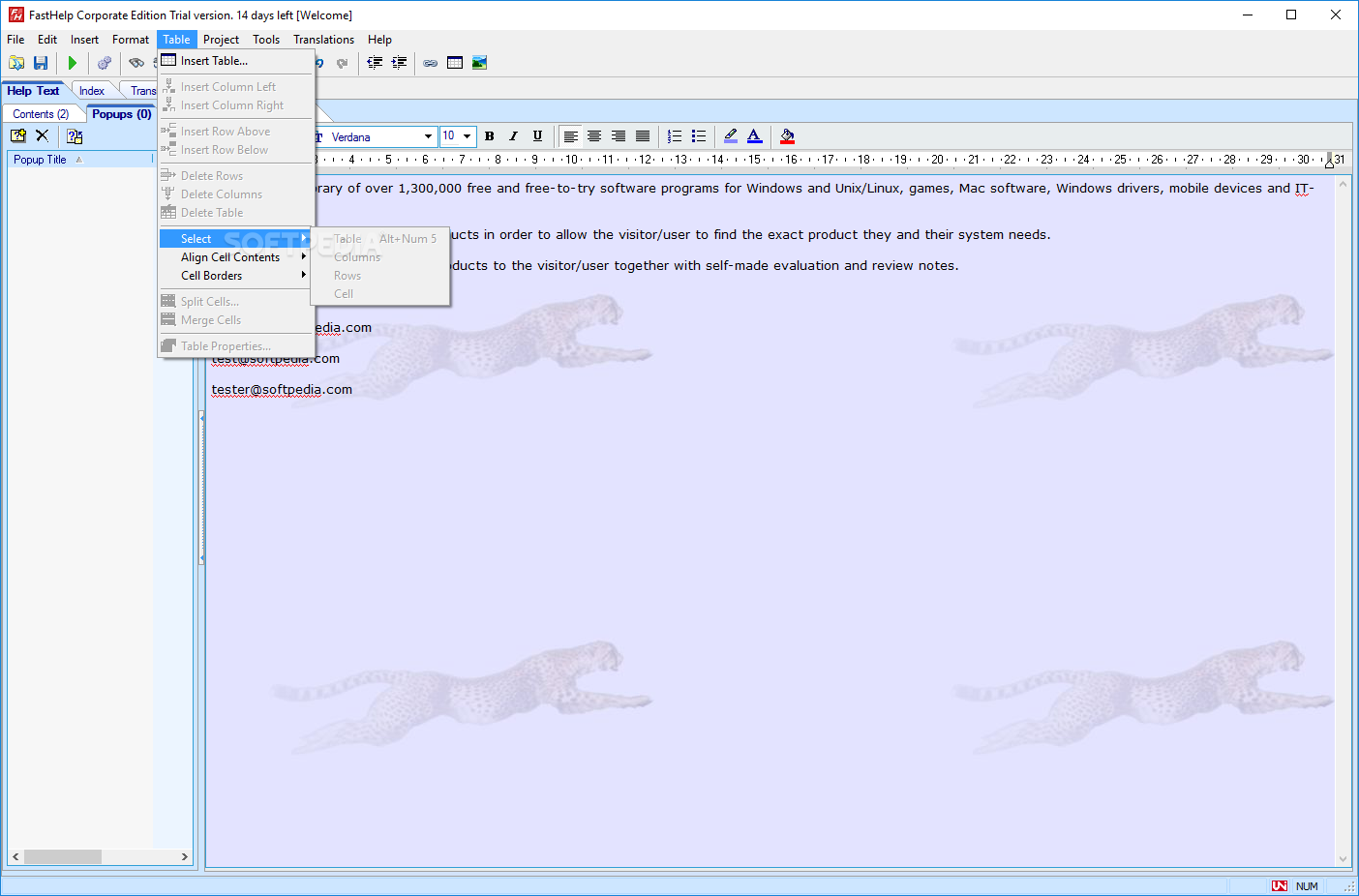Click the insert image icon in toolbar
The image size is (1359, 896).
[x=479, y=63]
